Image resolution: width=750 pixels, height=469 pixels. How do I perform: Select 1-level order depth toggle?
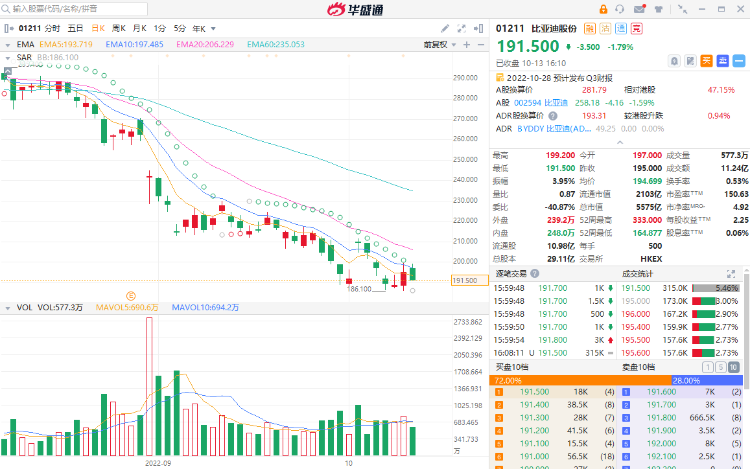707,367
